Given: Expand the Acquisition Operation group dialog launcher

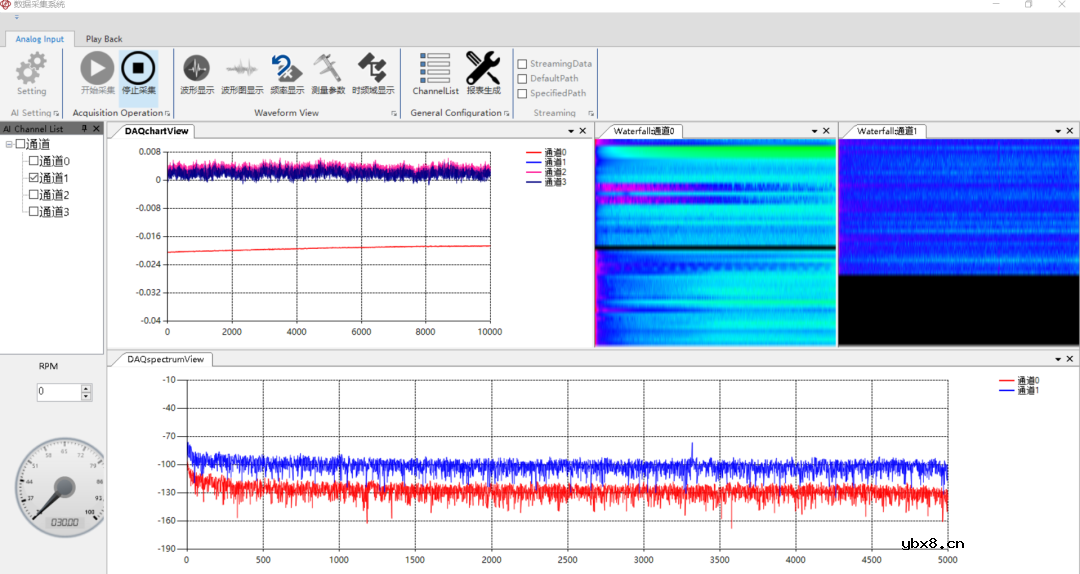Looking at the screenshot, I should click(168, 114).
